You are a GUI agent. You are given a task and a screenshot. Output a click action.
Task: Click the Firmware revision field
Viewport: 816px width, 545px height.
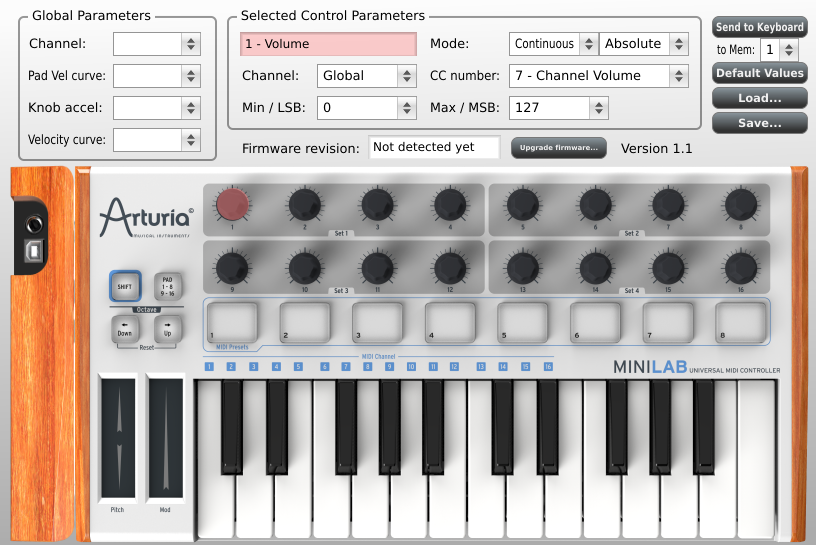tap(434, 147)
